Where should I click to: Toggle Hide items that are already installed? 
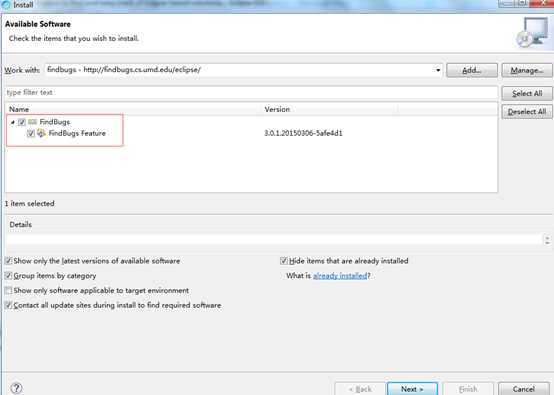pyautogui.click(x=283, y=261)
